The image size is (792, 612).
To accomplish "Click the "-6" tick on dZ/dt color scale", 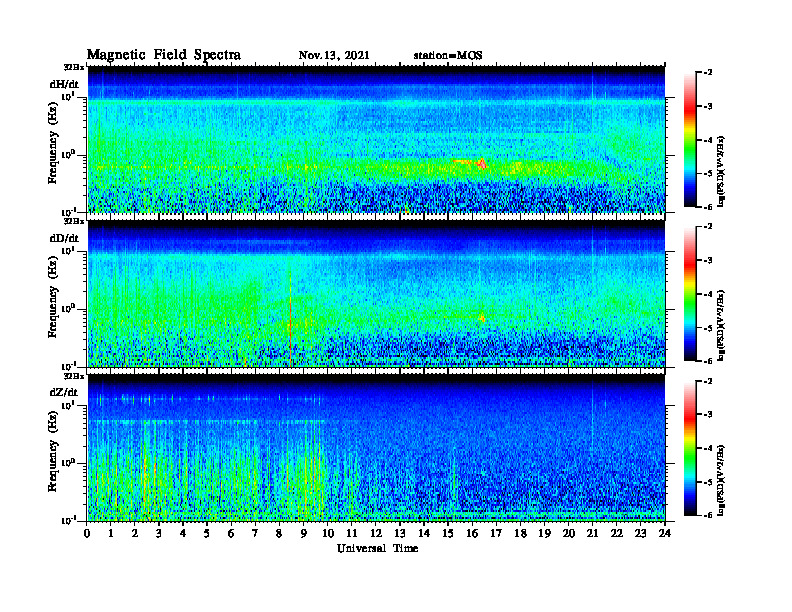I will click(x=708, y=515).
